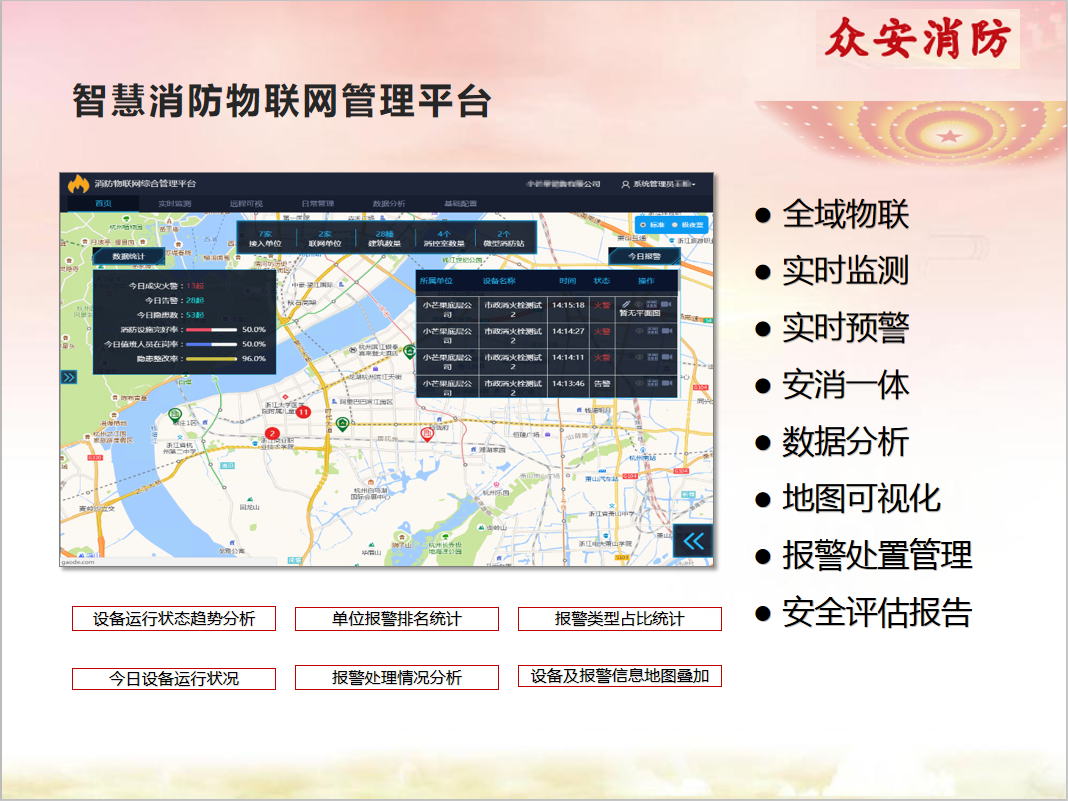
Task: Open the 日常管理 tab
Action: click(318, 204)
